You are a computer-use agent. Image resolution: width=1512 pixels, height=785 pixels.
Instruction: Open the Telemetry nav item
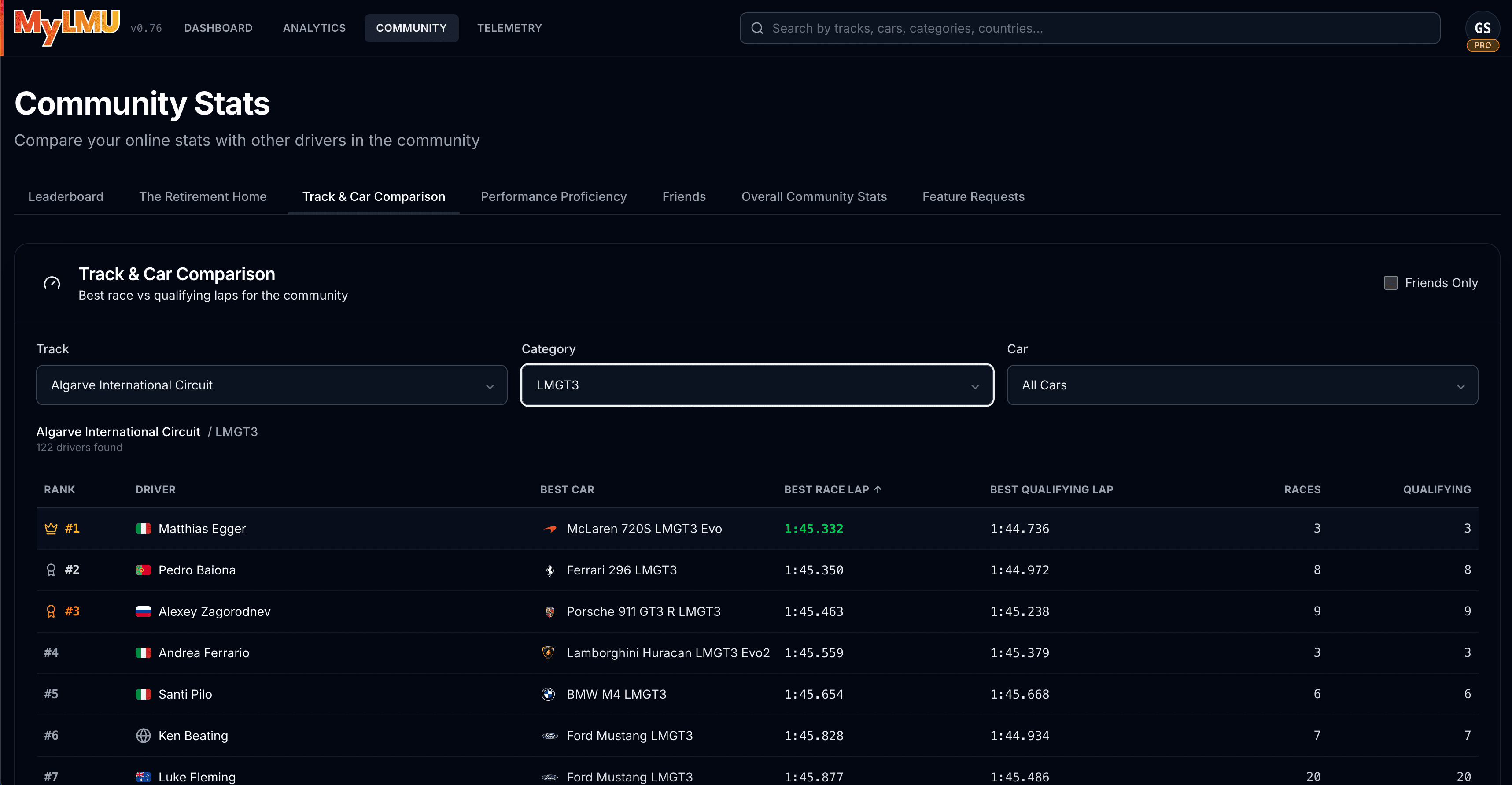click(509, 28)
